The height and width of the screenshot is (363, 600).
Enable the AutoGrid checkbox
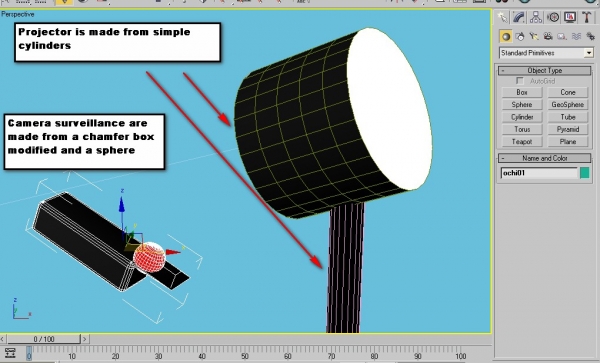519,81
